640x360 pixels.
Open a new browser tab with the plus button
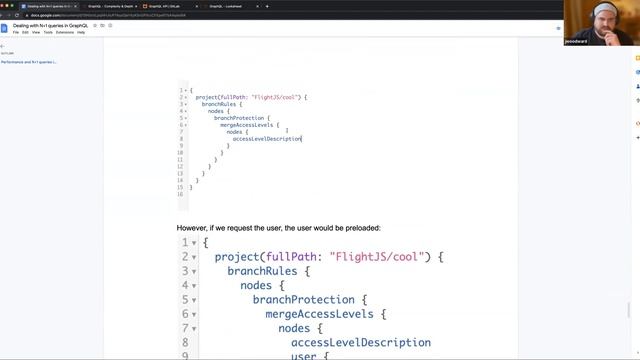pos(267,6)
